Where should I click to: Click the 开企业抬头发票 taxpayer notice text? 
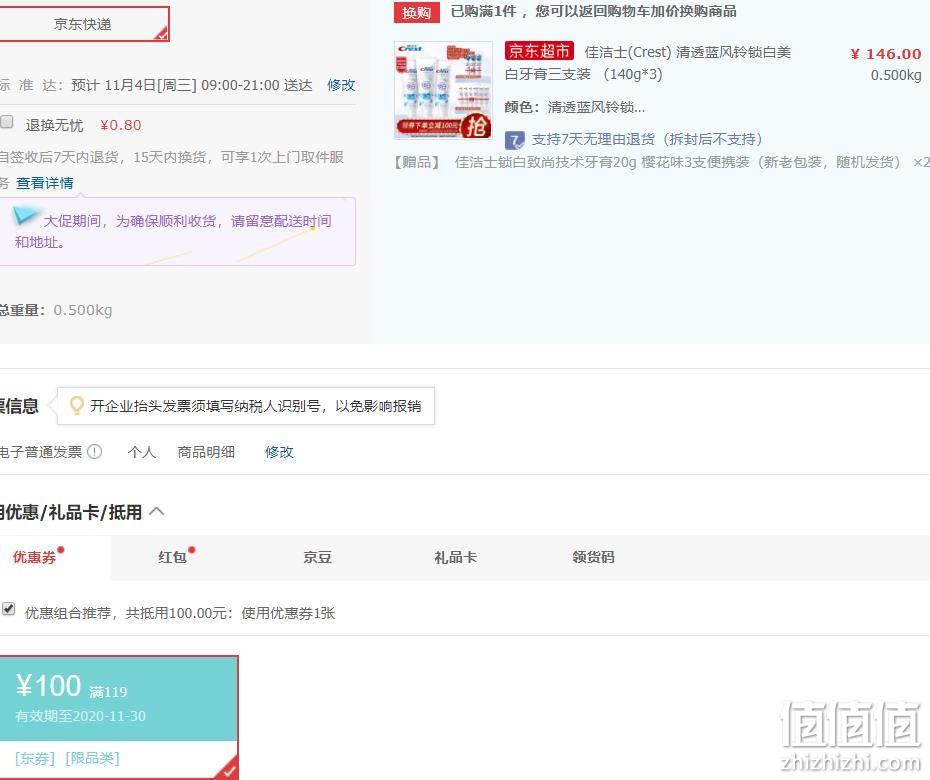click(x=256, y=406)
